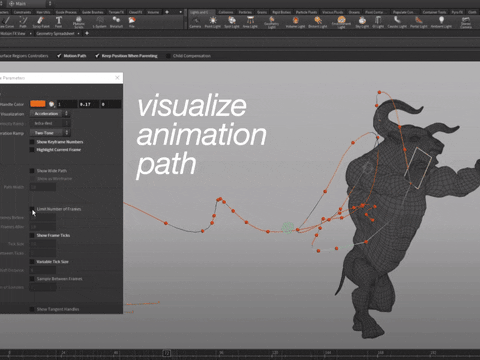Add a Camera from the shelf
The width and height of the screenshot is (480, 360).
pyautogui.click(x=195, y=22)
